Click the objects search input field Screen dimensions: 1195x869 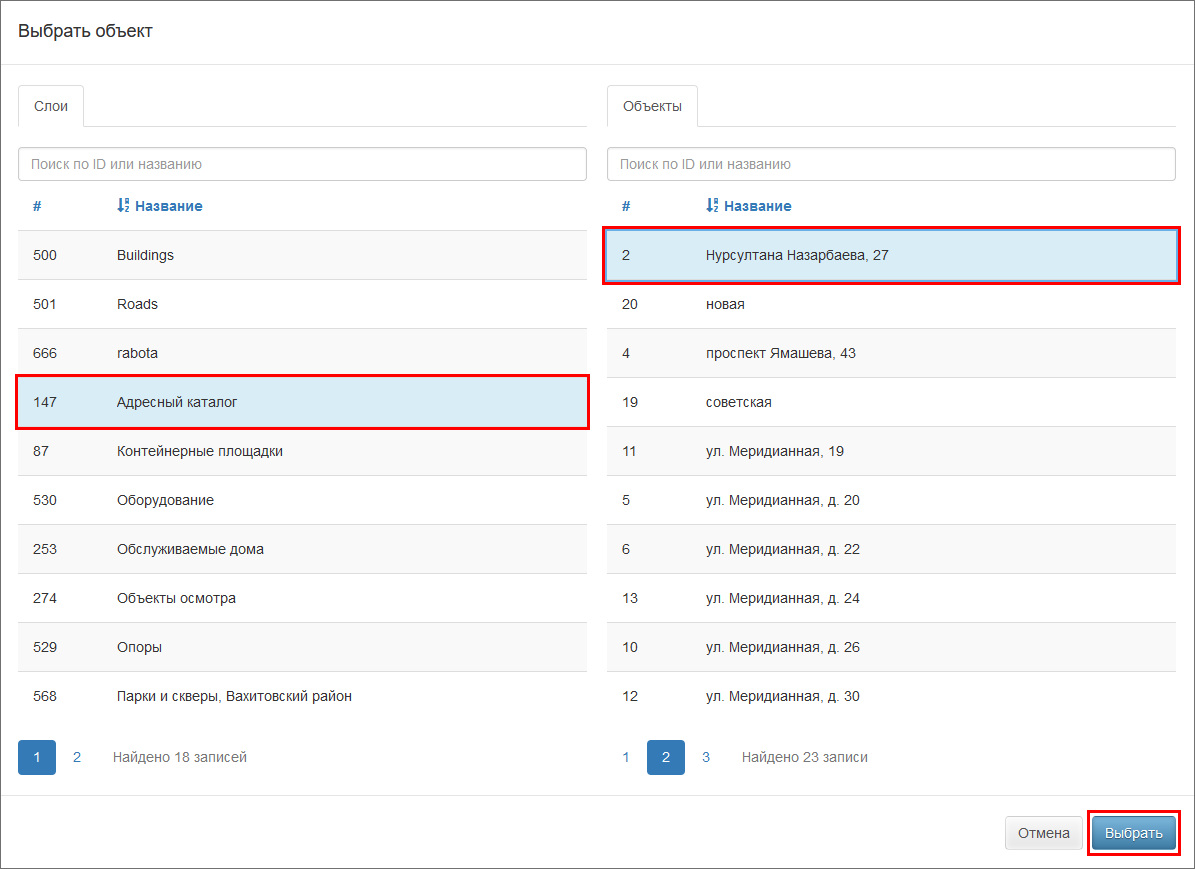[x=890, y=164]
